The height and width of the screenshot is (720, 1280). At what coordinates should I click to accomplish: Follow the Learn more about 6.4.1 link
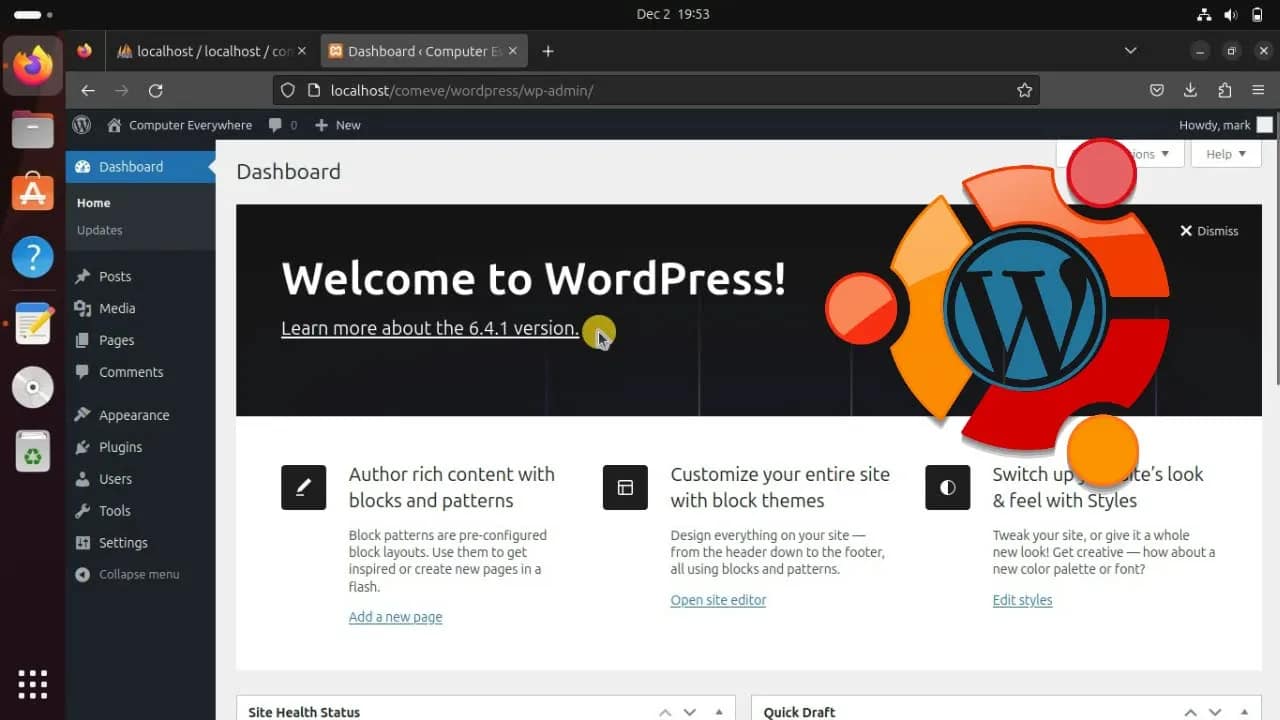(x=428, y=328)
